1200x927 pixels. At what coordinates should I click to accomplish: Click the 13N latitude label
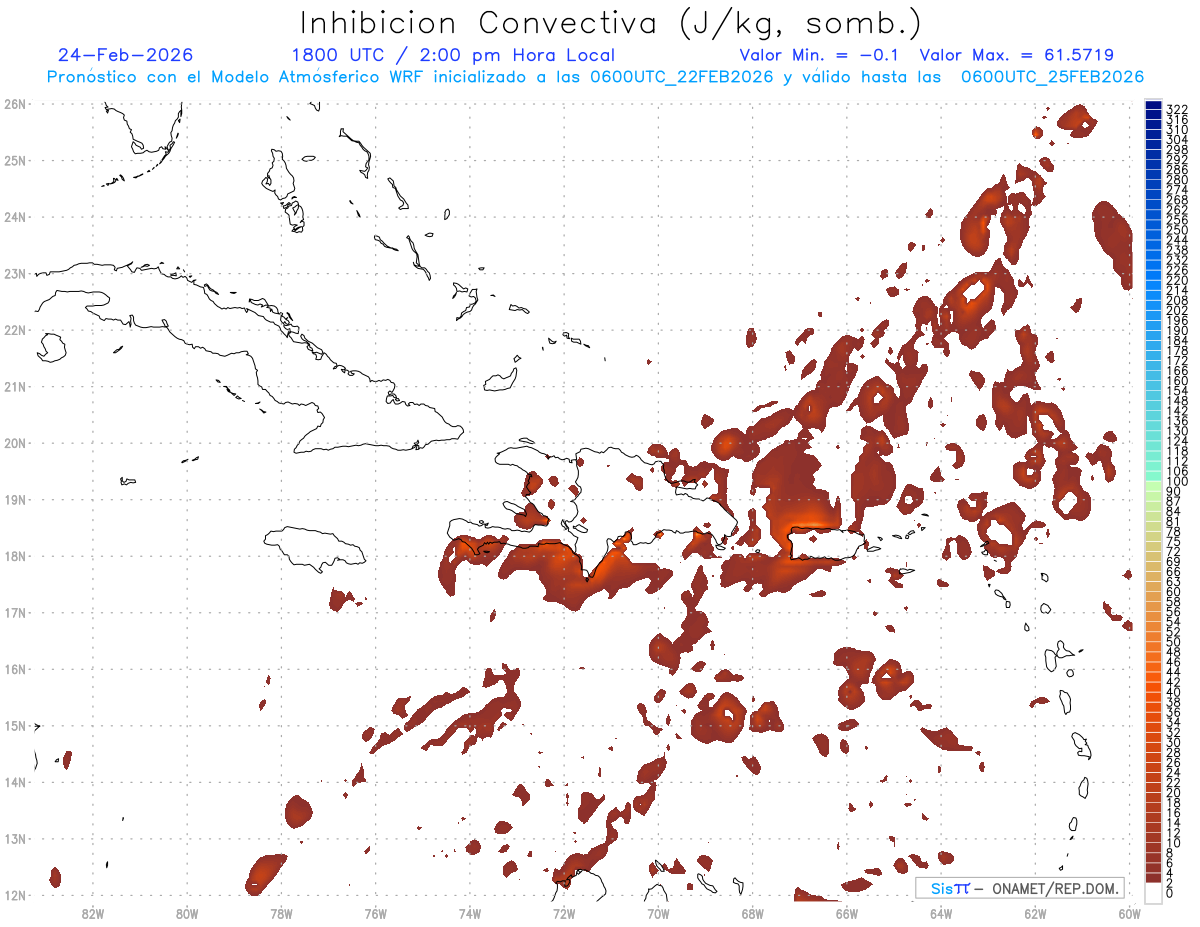pos(15,838)
